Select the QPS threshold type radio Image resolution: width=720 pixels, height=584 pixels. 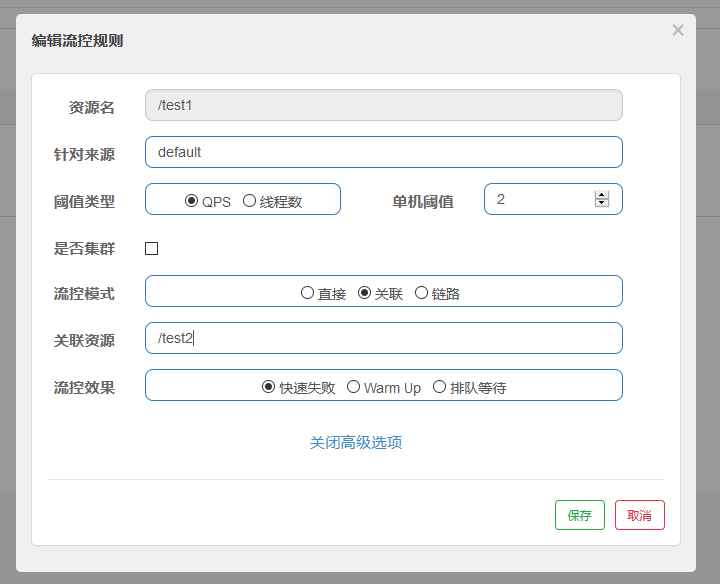click(x=192, y=200)
